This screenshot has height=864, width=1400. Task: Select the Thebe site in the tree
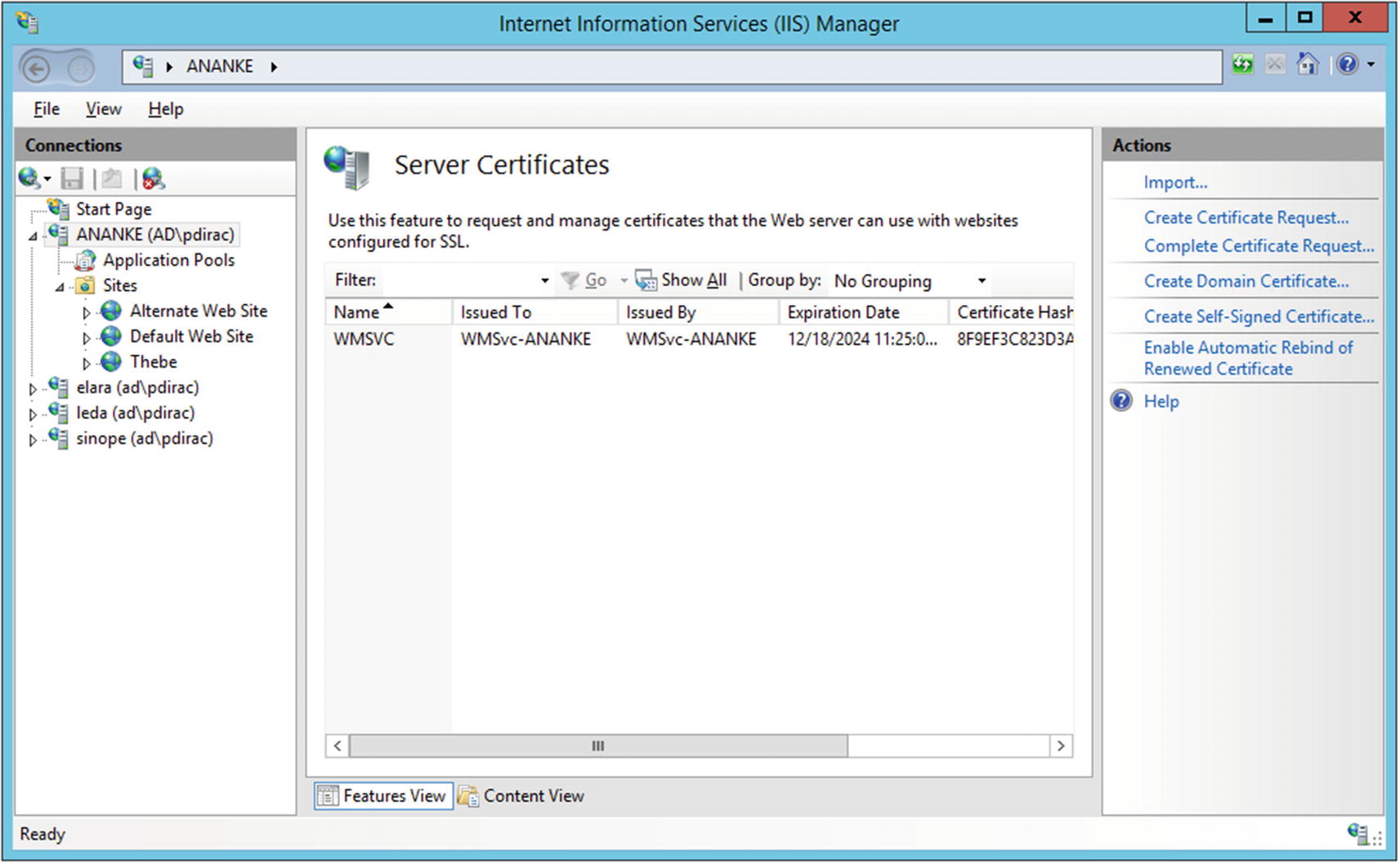coord(153,361)
